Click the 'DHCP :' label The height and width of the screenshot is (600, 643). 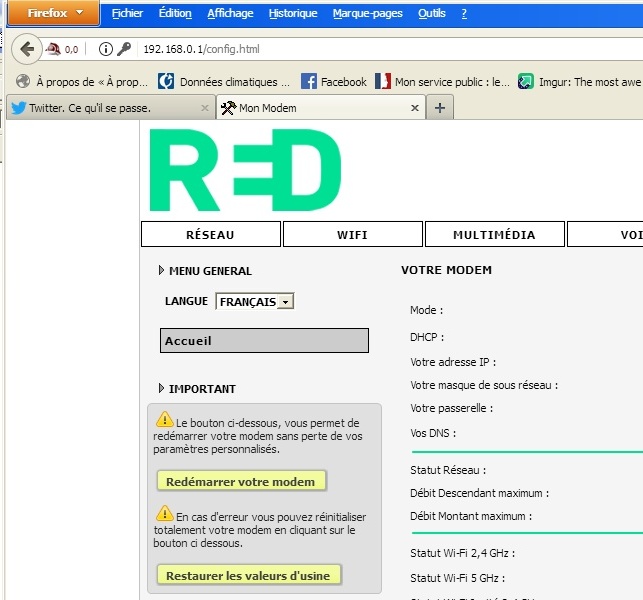point(427,337)
